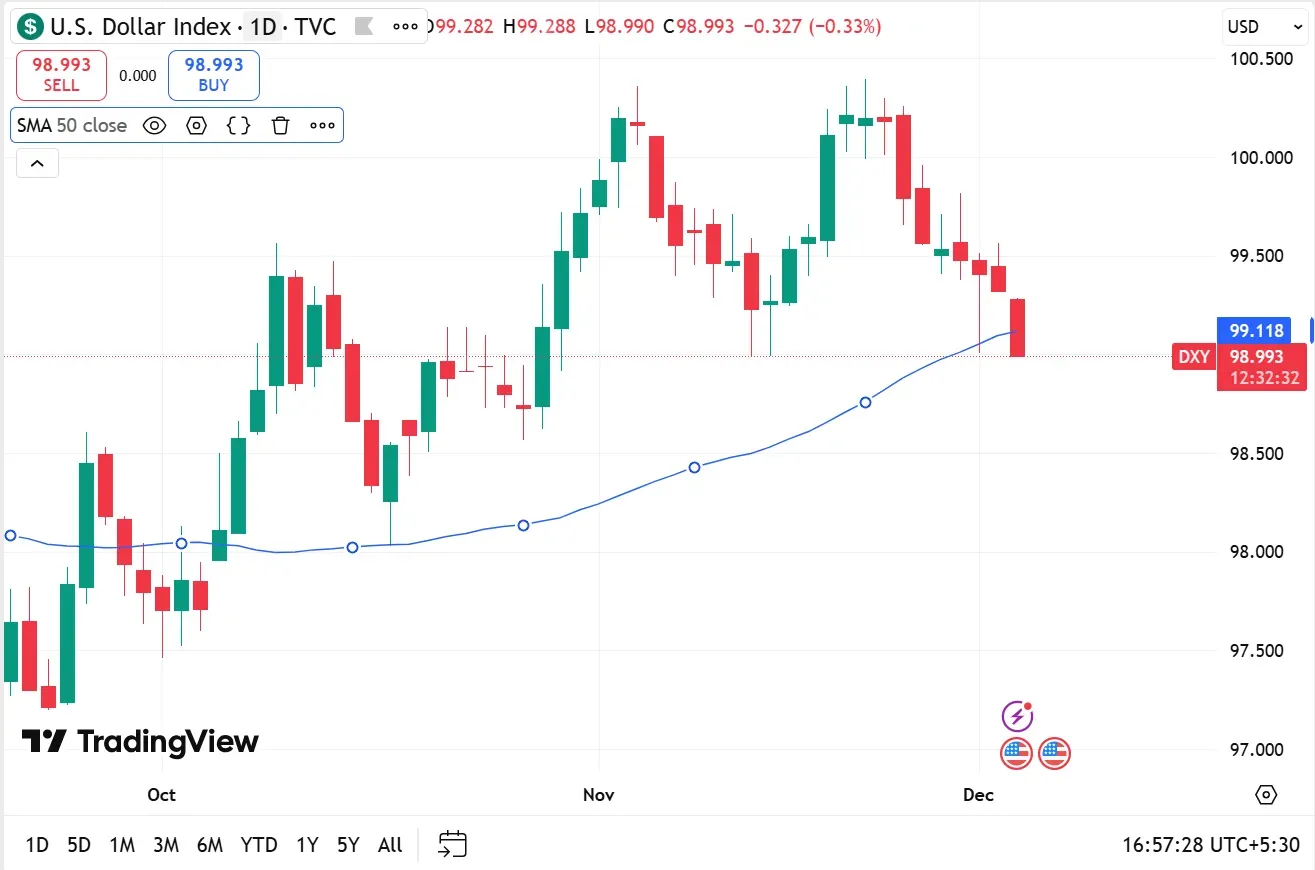1315x870 pixels.
Task: Click the SELL button at 98.993
Action: pos(62,75)
